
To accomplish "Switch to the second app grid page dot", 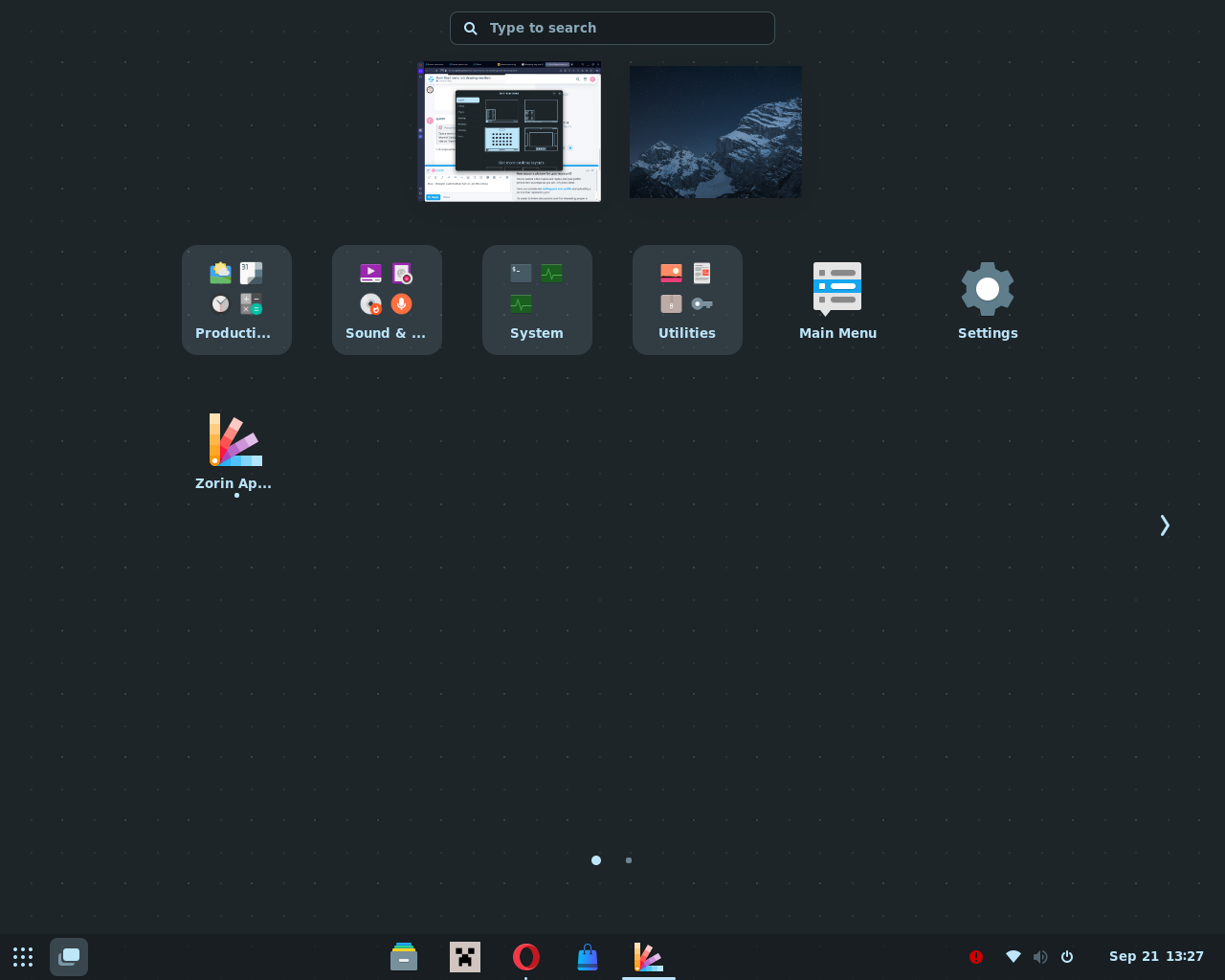I will [x=629, y=860].
